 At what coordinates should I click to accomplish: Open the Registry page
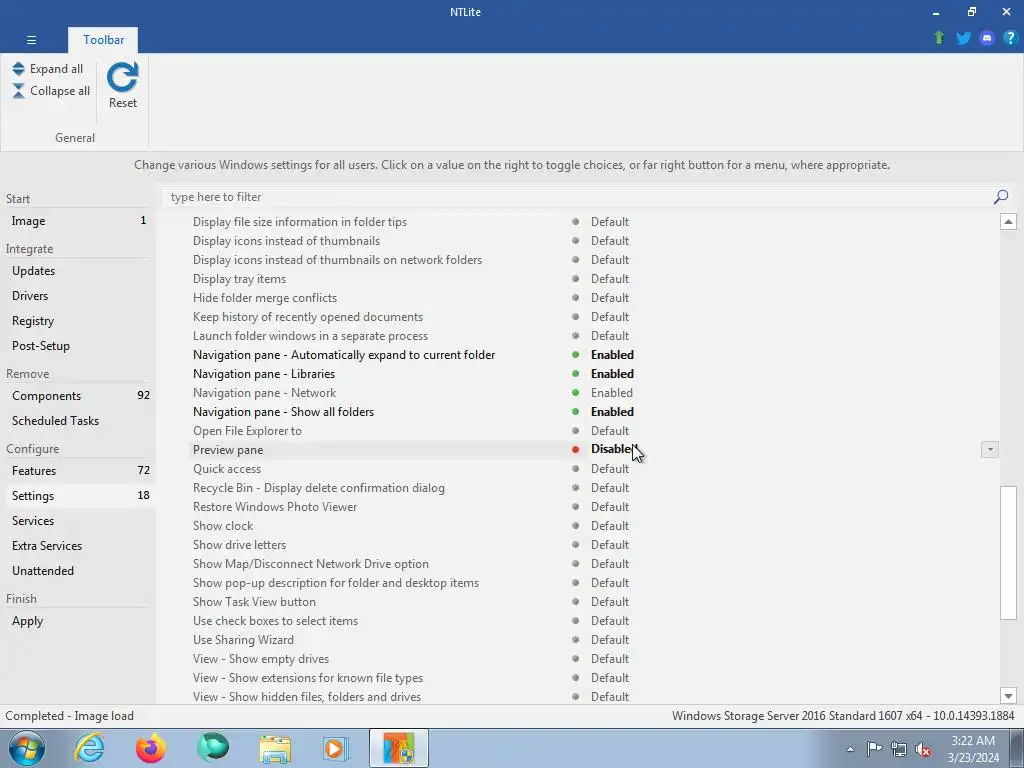pyautogui.click(x=78, y=321)
